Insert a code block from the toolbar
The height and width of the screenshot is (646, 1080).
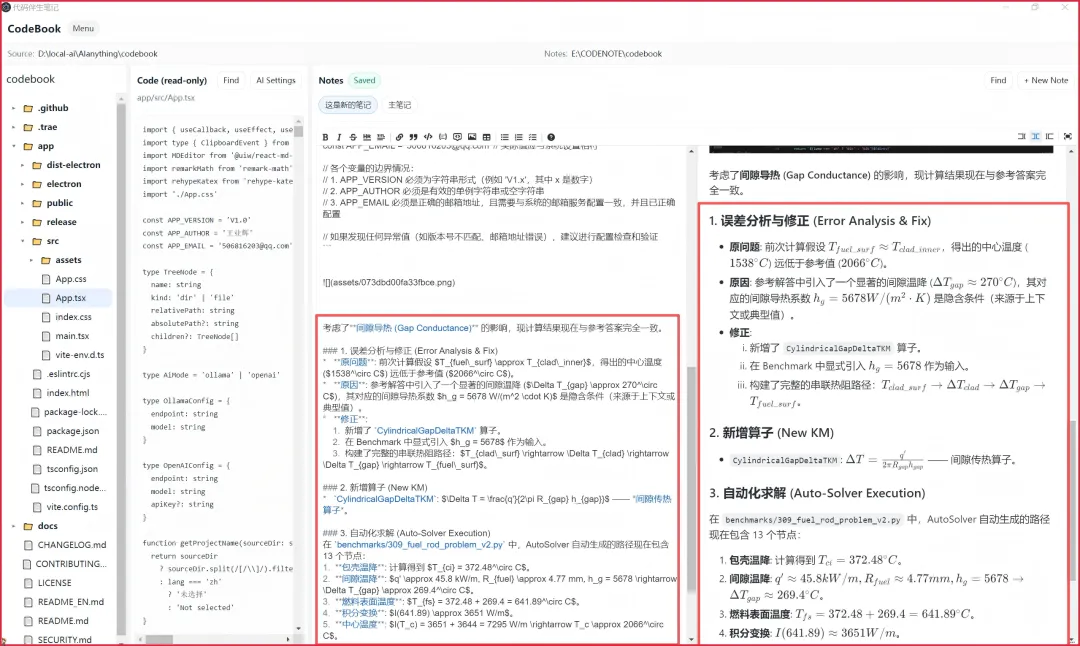[x=443, y=137]
